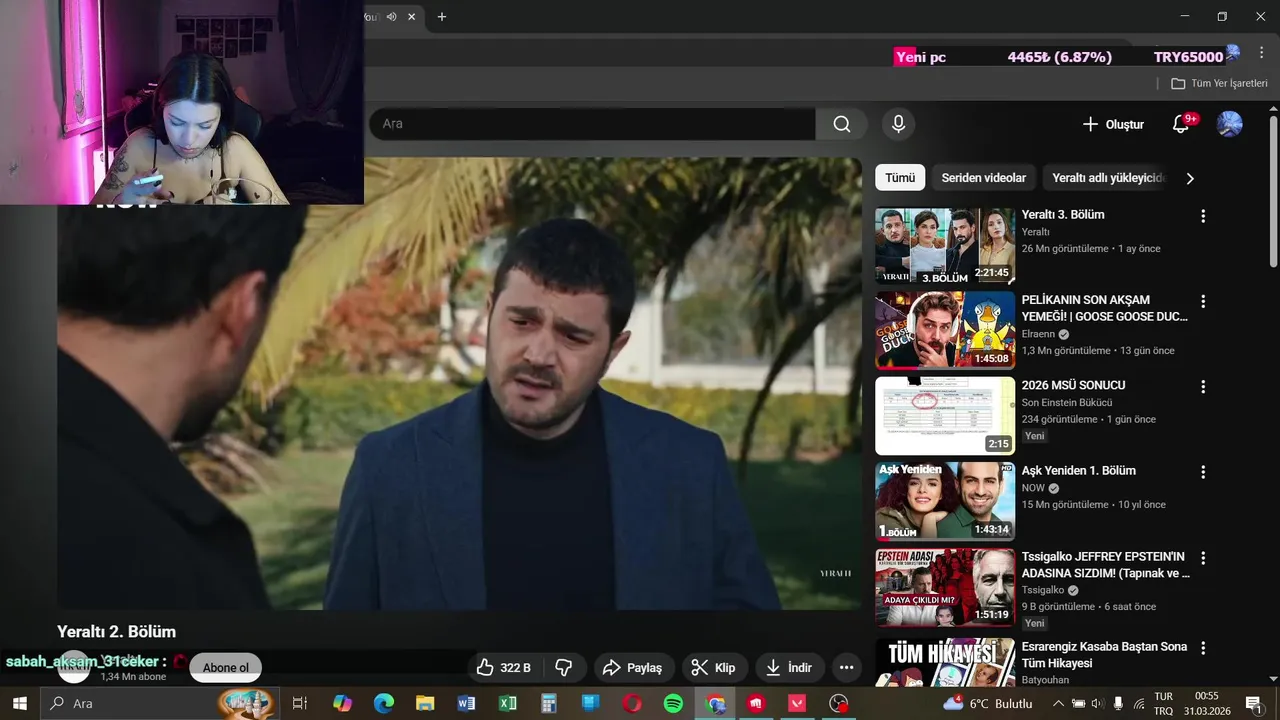1280x720 pixels.
Task: Close the current YouTube tab
Action: [412, 16]
